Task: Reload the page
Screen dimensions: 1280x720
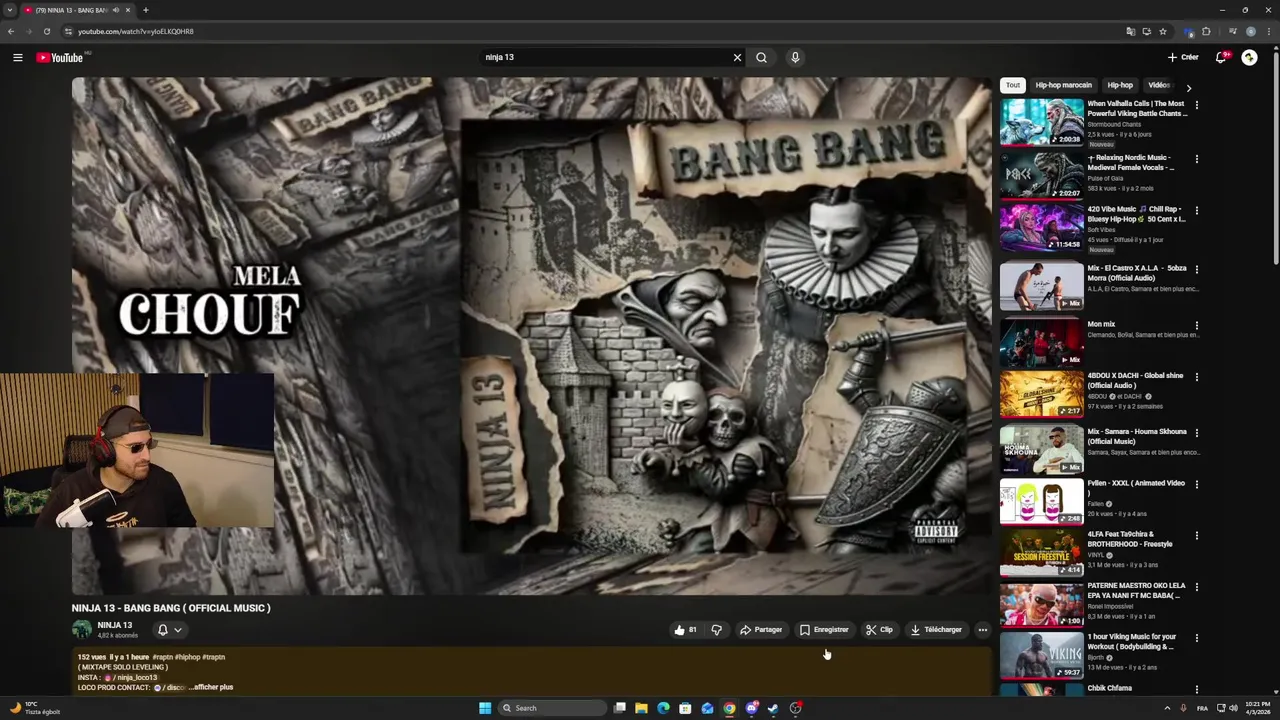Action: [46, 31]
